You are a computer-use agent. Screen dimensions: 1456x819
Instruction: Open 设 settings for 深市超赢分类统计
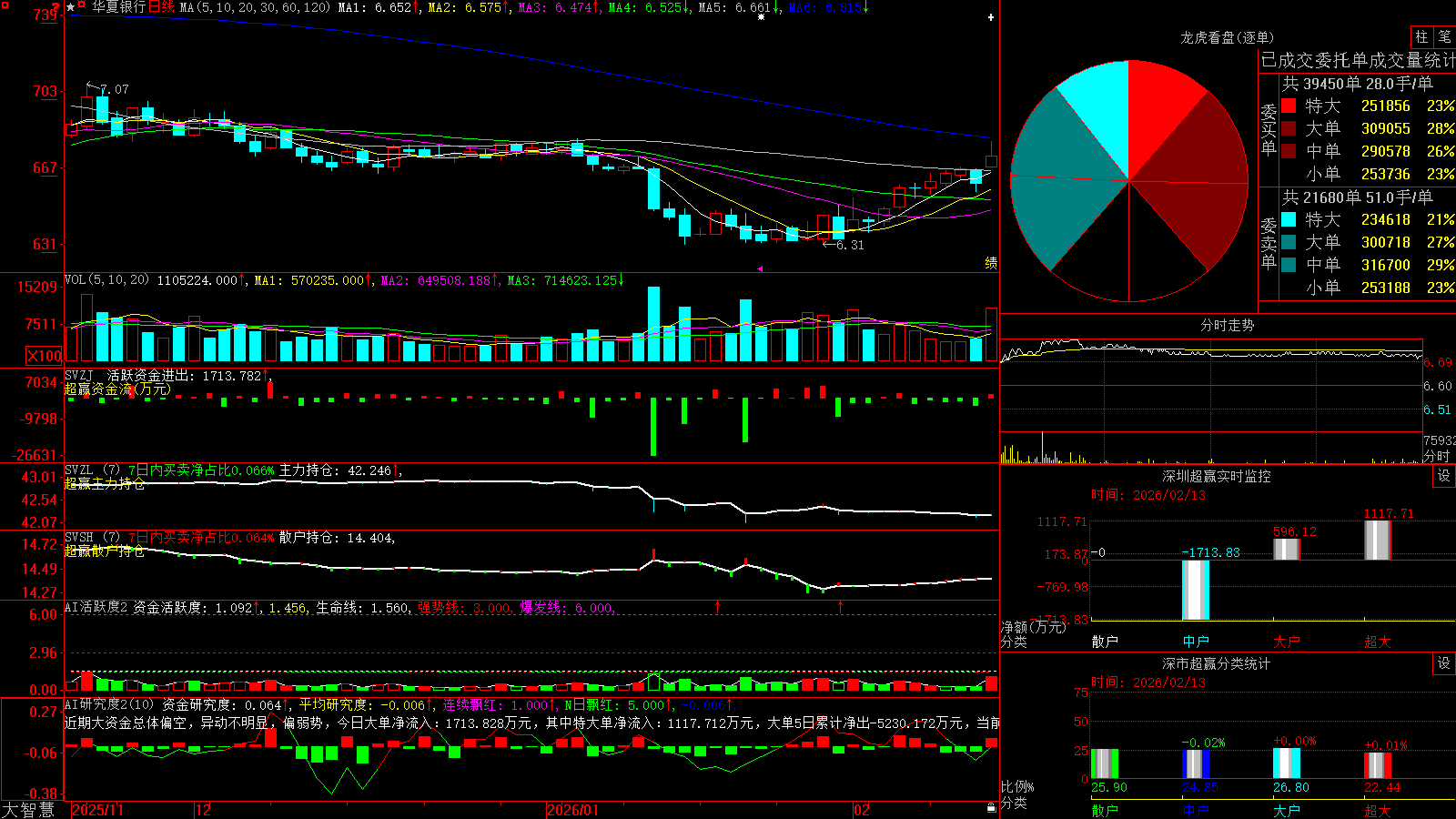1444,663
